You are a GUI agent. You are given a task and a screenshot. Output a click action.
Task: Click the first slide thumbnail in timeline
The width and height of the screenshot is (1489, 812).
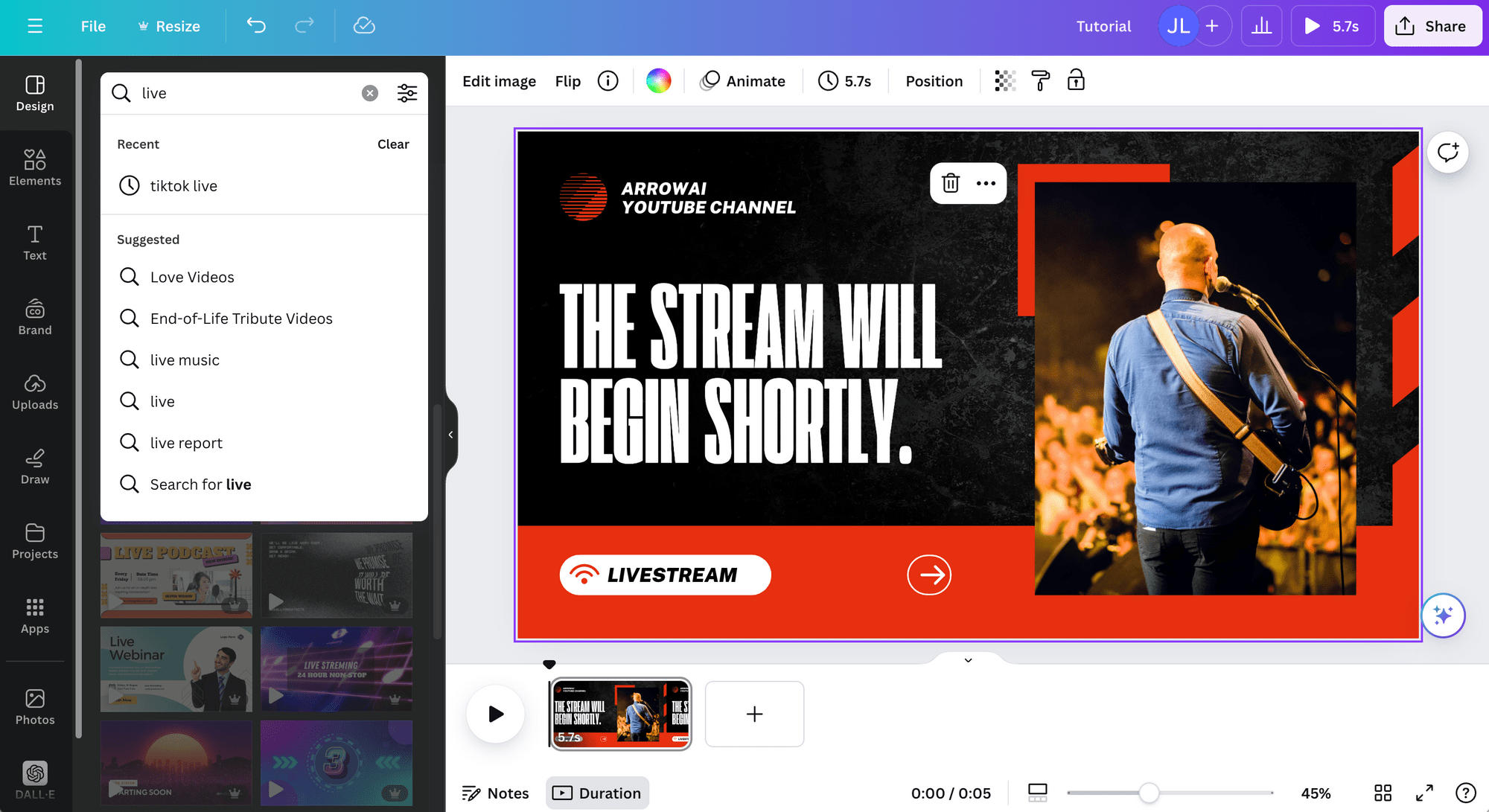tap(618, 714)
